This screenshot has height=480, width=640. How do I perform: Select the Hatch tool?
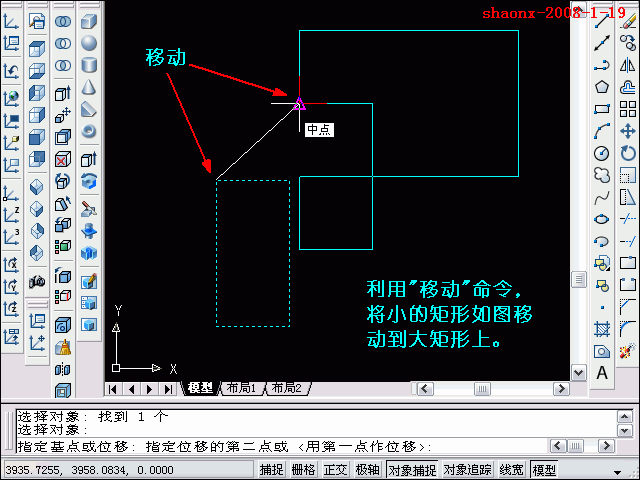click(x=602, y=329)
